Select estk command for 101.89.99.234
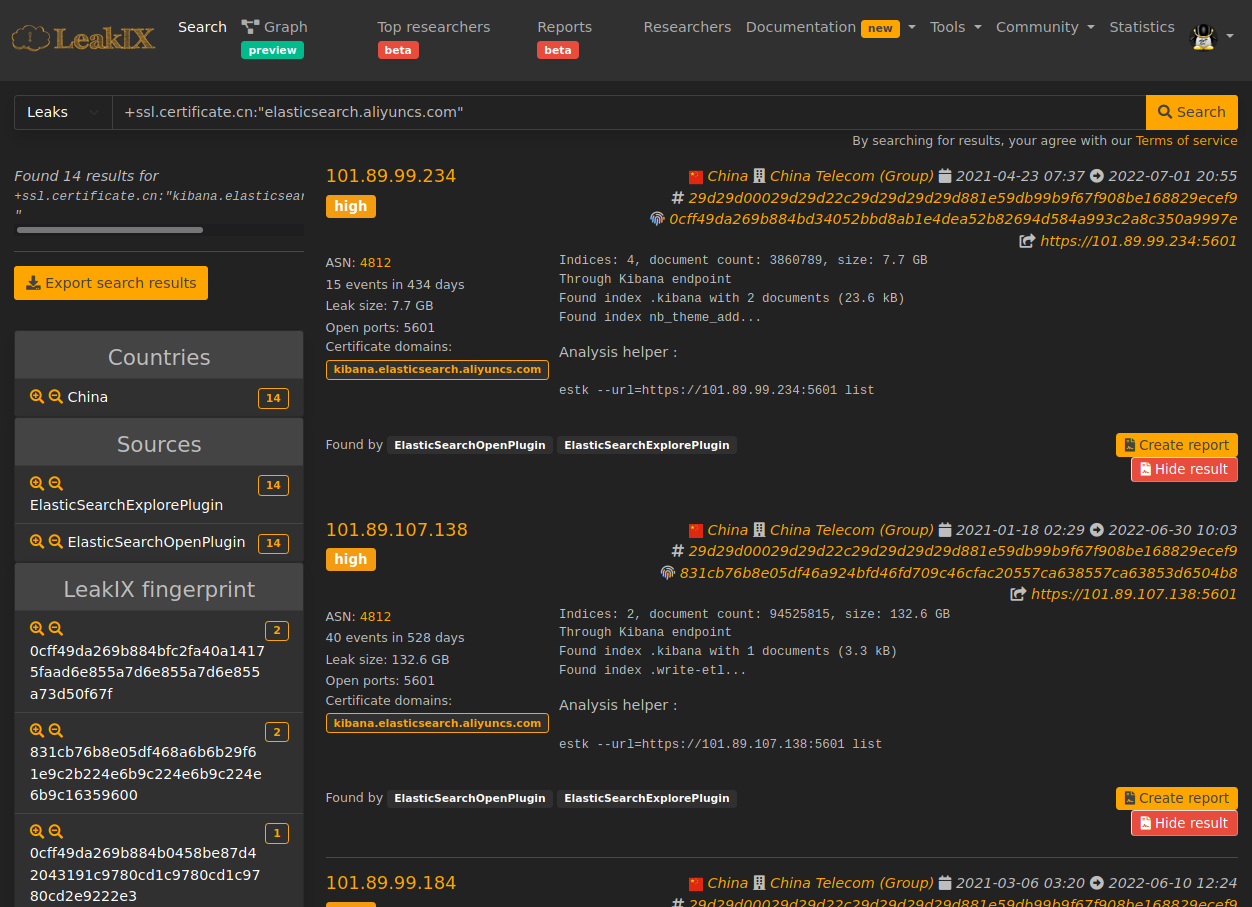 tap(716, 390)
